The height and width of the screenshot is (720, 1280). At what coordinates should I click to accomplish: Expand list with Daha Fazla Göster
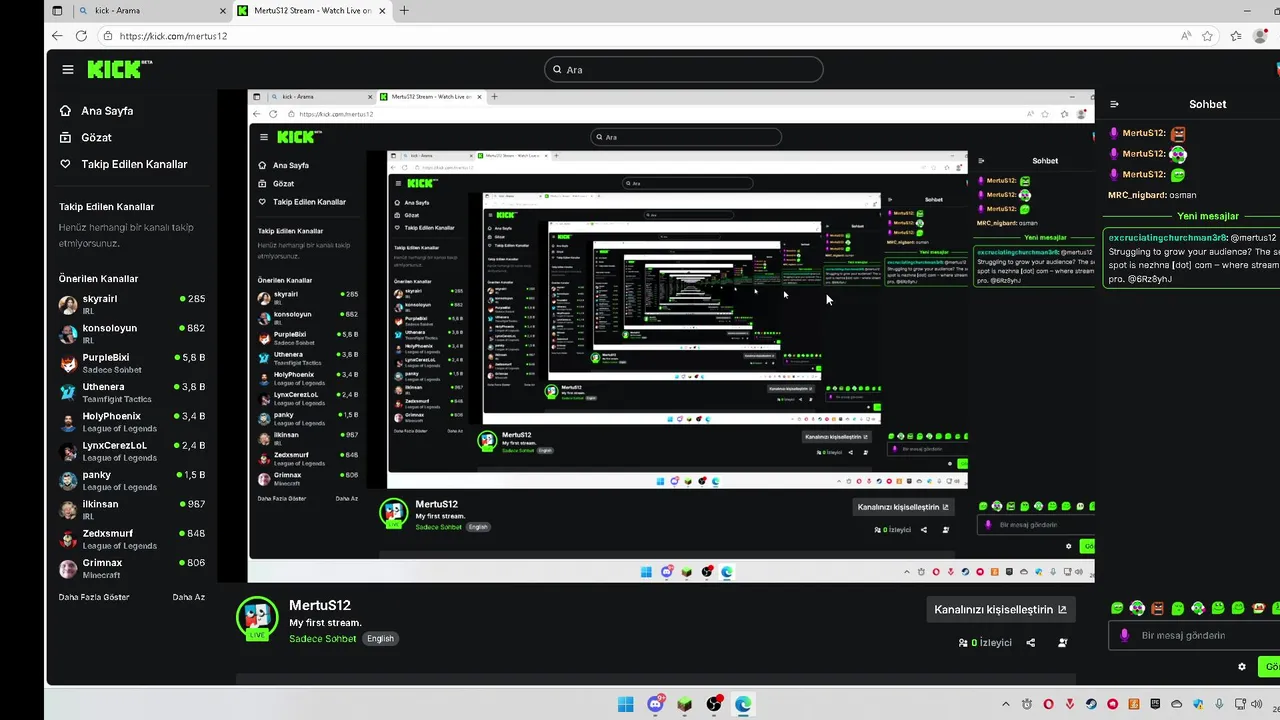94,597
